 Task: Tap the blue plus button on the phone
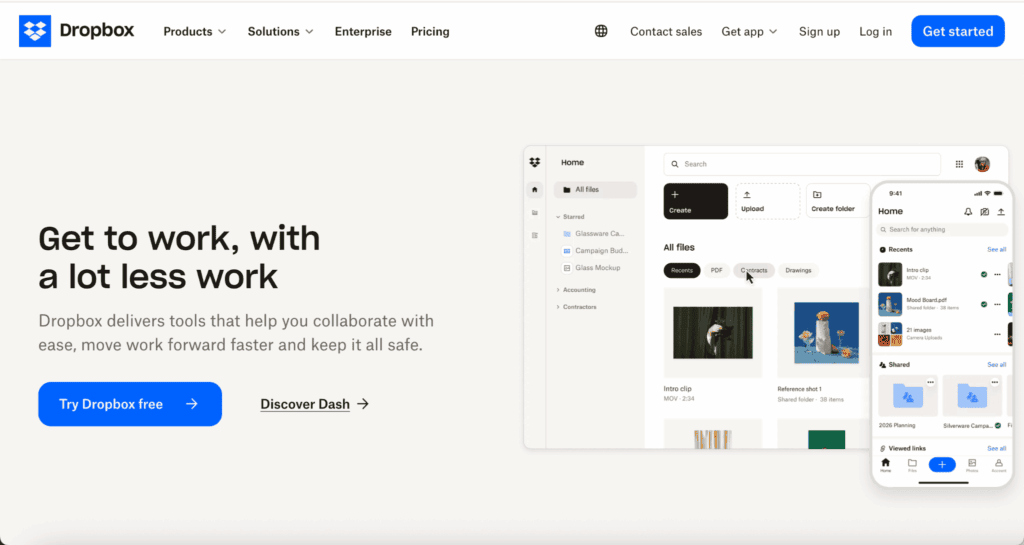(x=942, y=465)
